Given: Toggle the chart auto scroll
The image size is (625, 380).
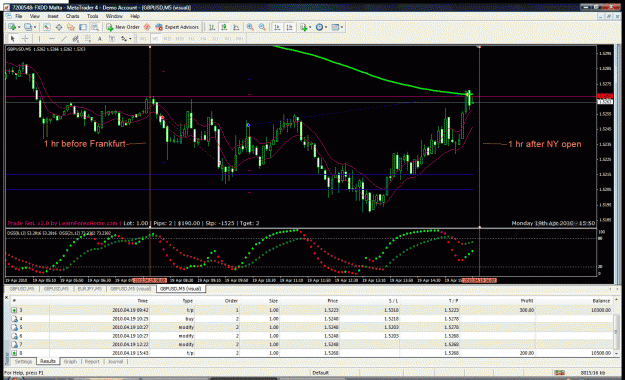Looking at the screenshot, I should point(277,27).
